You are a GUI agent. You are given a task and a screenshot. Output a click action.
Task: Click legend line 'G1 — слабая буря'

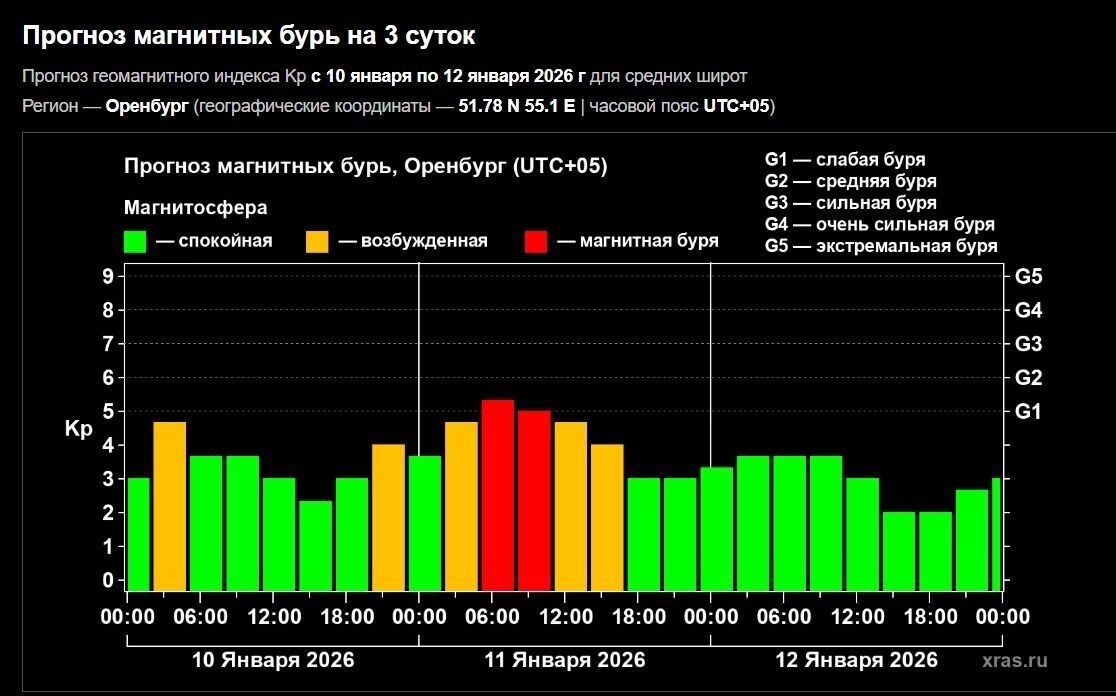pyautogui.click(x=845, y=159)
